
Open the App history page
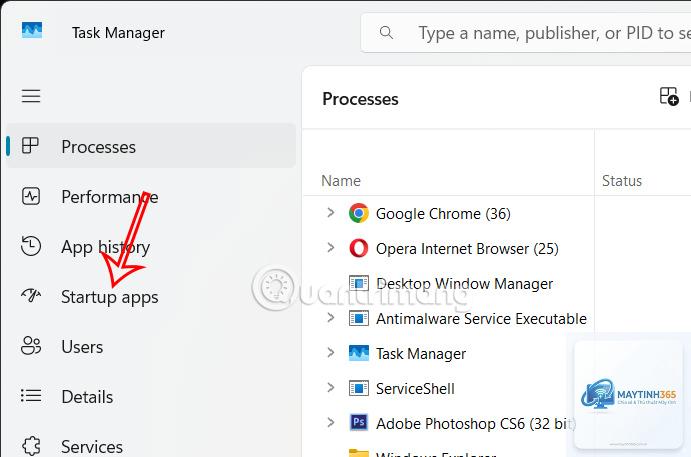(x=106, y=247)
